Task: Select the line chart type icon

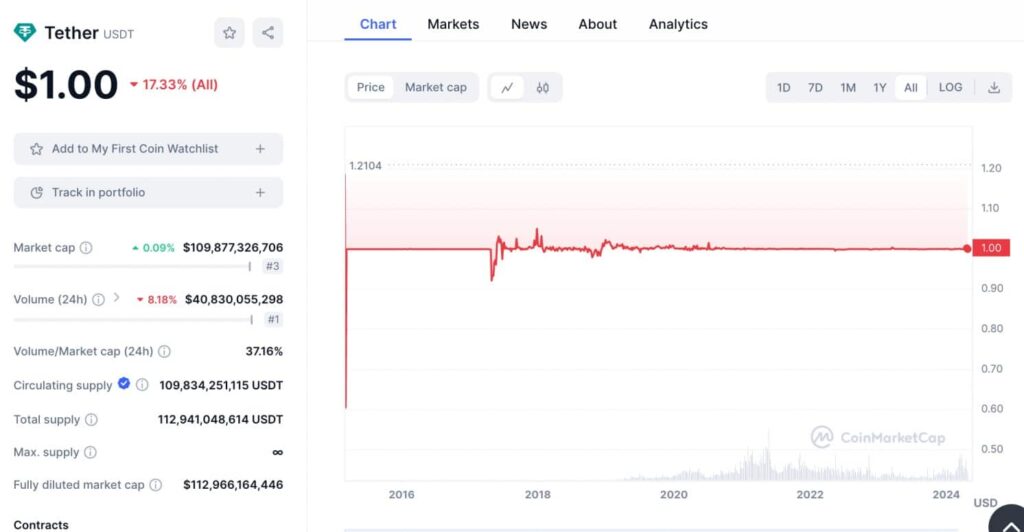Action: [x=507, y=88]
